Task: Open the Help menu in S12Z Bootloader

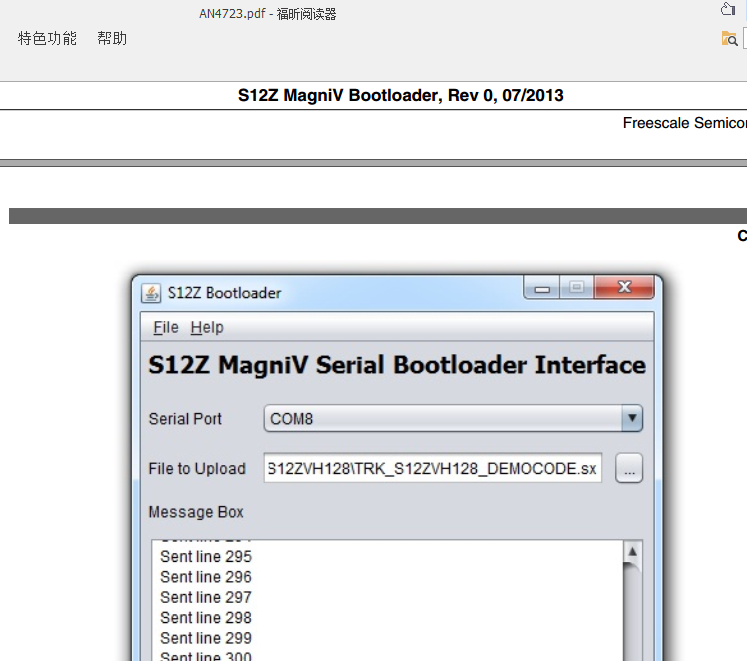Action: (207, 327)
